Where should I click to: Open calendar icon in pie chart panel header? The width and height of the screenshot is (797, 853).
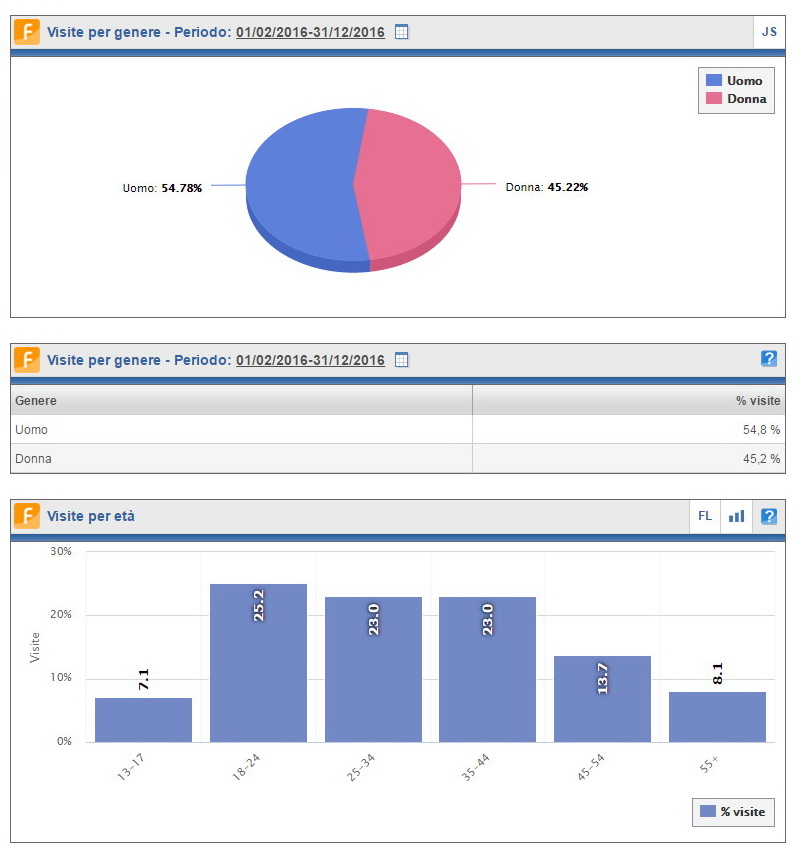tap(401, 32)
